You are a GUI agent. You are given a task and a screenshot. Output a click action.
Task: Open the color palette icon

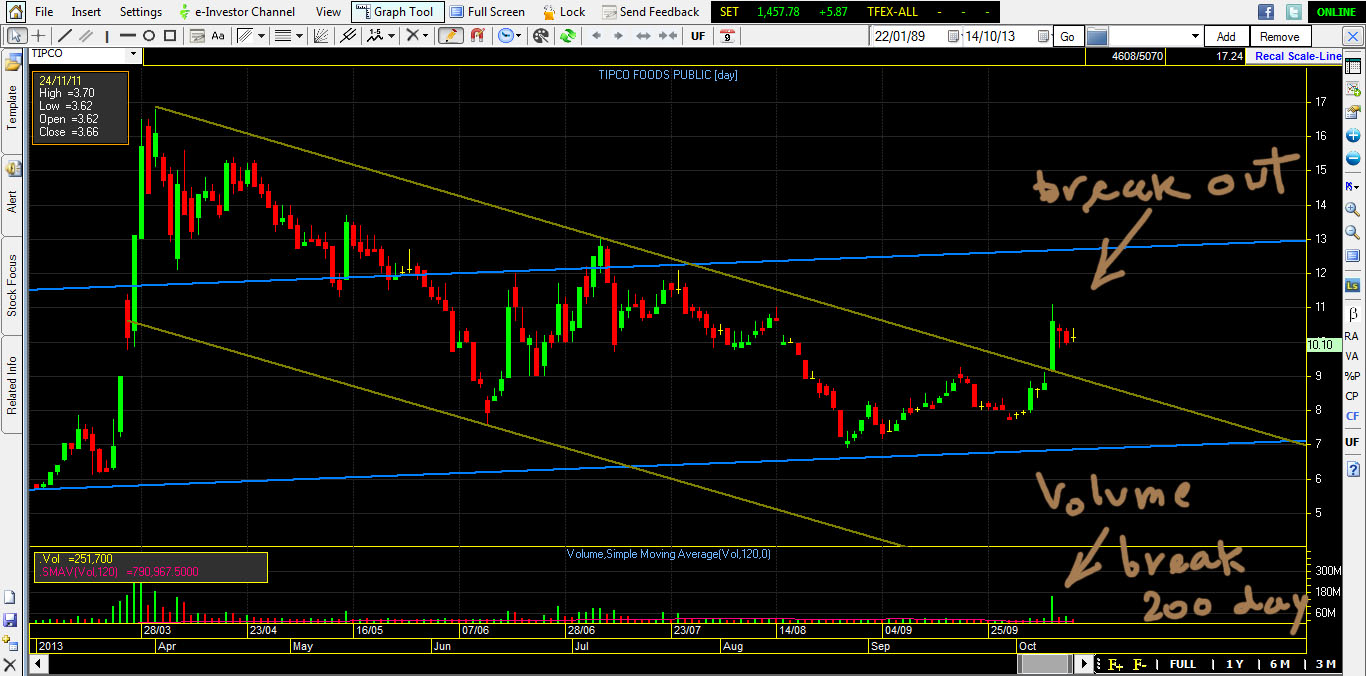click(541, 35)
